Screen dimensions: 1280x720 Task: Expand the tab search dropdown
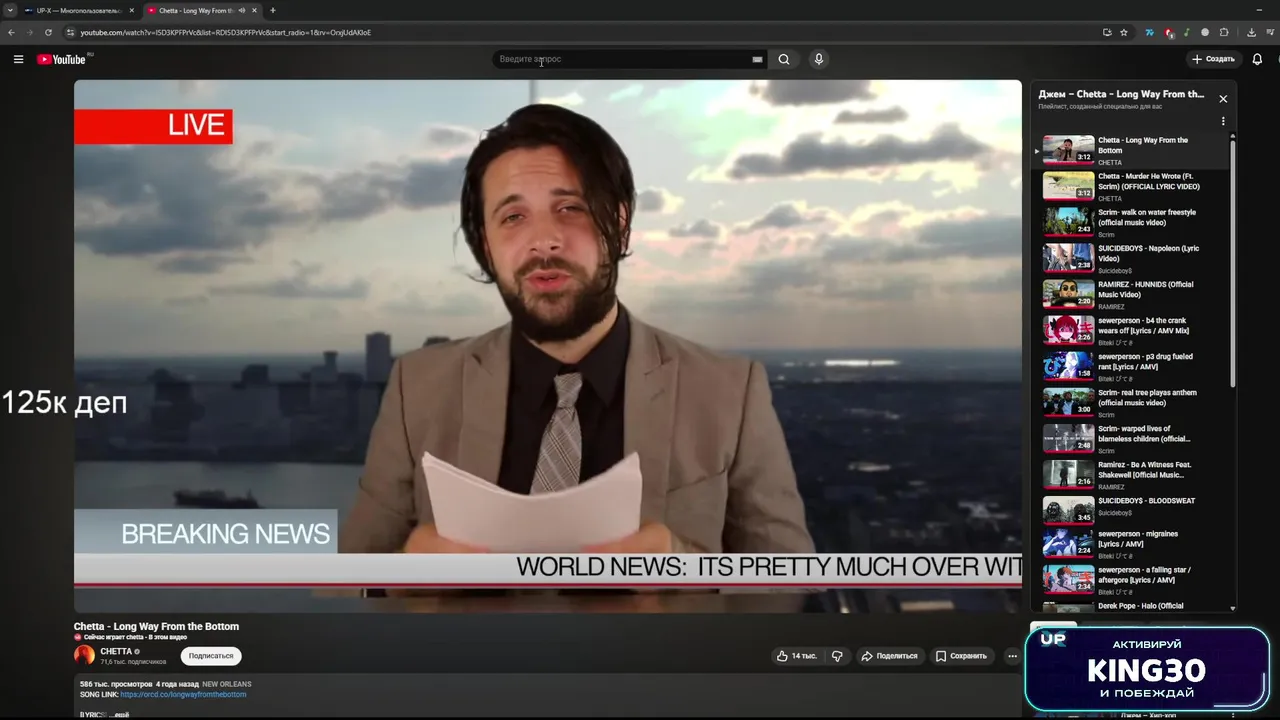[x=10, y=10]
